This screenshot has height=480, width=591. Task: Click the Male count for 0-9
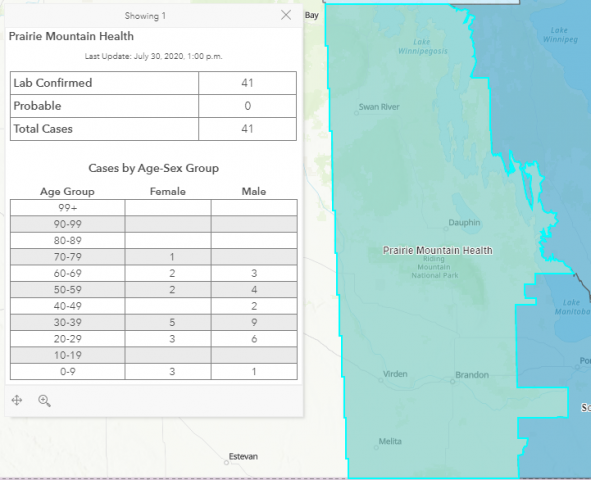point(254,371)
